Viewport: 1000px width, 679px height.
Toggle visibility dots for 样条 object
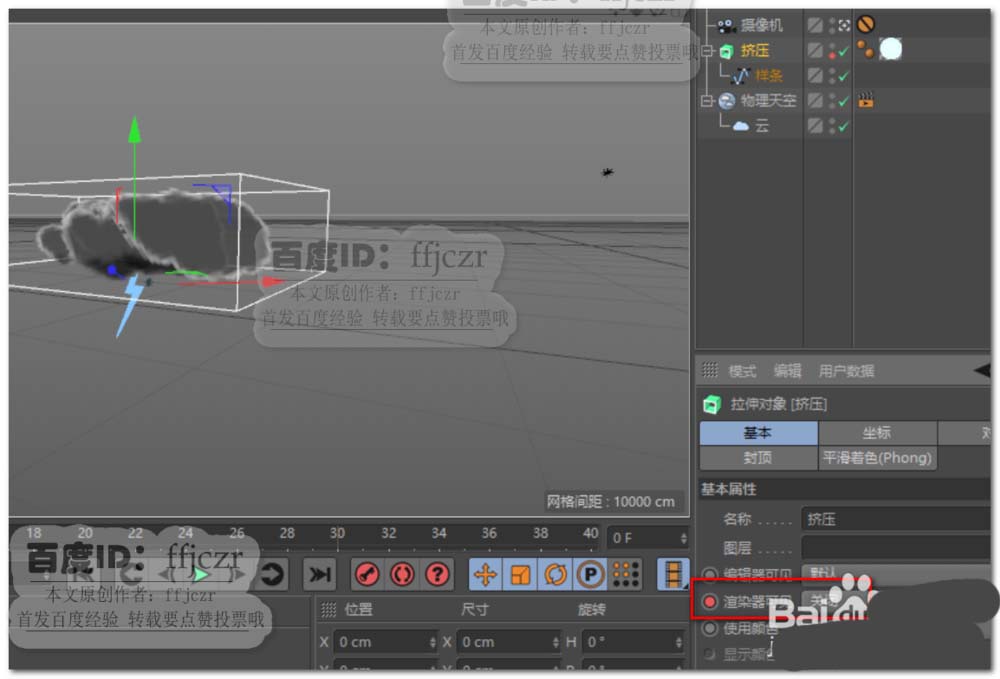tap(831, 76)
